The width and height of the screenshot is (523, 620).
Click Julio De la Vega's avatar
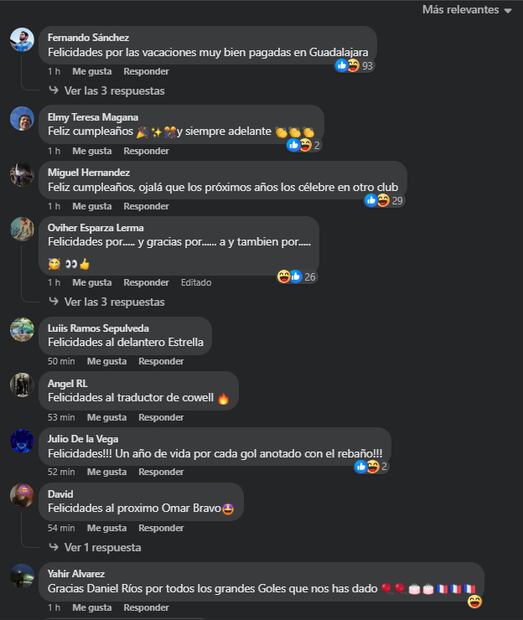tap(22, 440)
